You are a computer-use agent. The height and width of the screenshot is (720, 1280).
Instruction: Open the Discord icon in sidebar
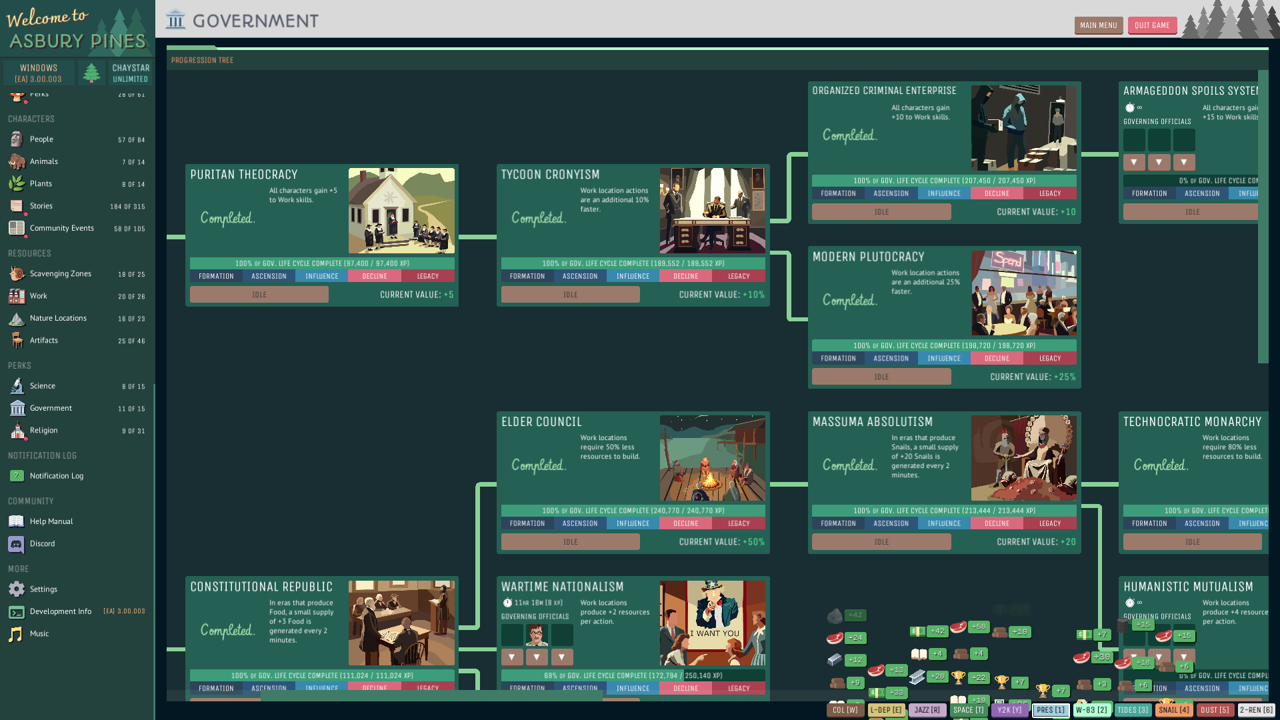point(16,544)
